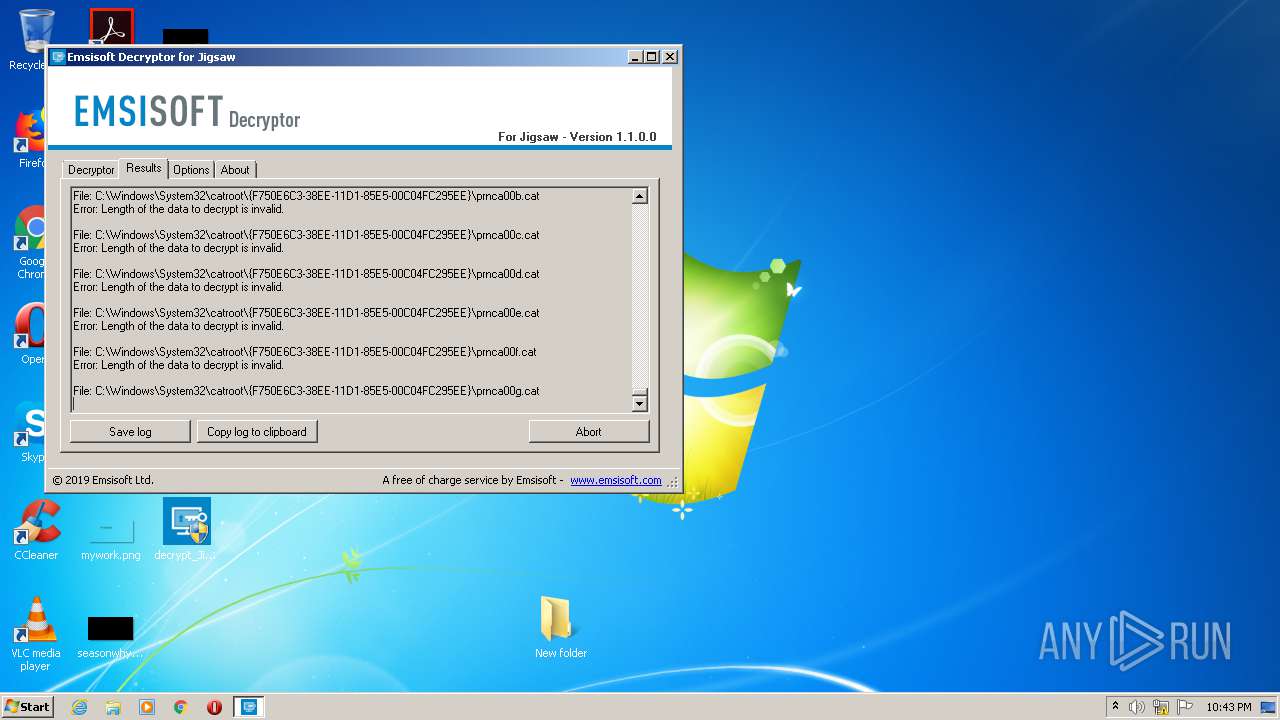Open the Opera desktop shortcut
This screenshot has height=720, width=1280.
pos(31,326)
